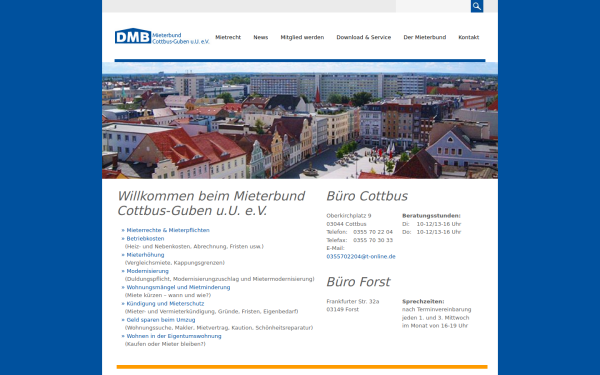Click the DMB Mieterbund logo
600x375 pixels.
point(162,36)
